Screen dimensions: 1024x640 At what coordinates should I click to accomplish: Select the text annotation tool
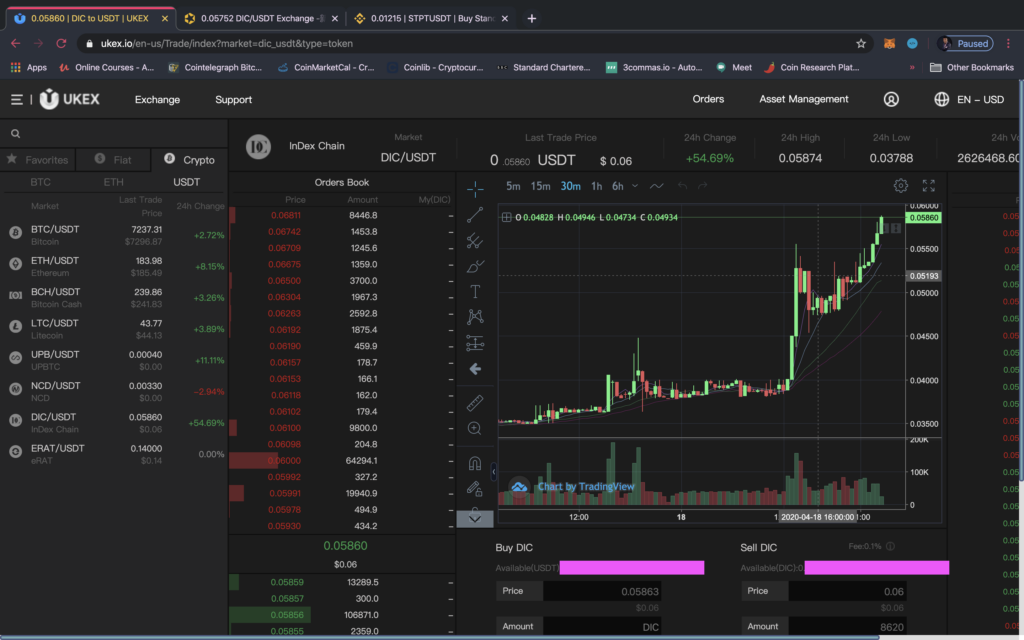click(x=475, y=292)
